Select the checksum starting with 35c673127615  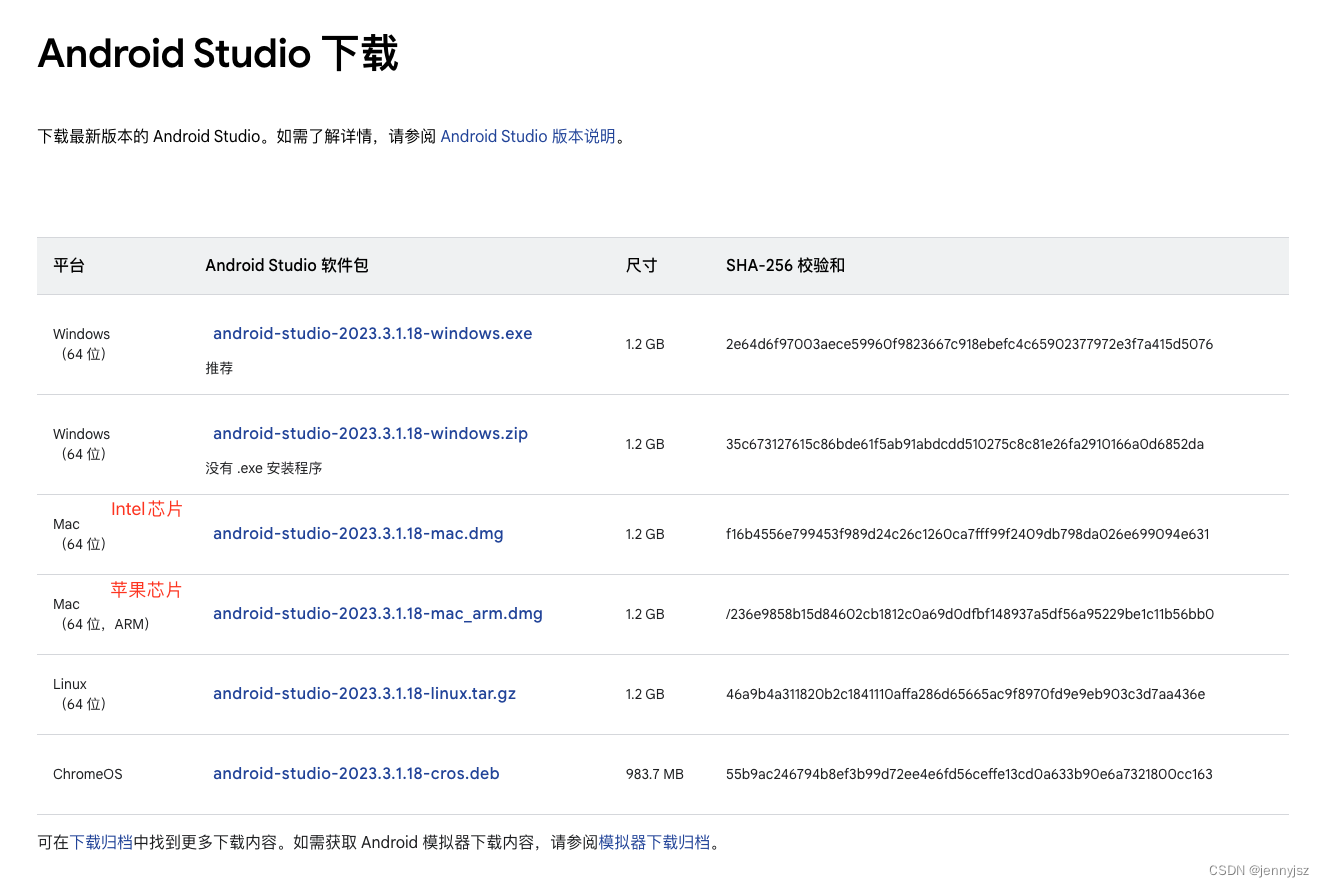[965, 444]
